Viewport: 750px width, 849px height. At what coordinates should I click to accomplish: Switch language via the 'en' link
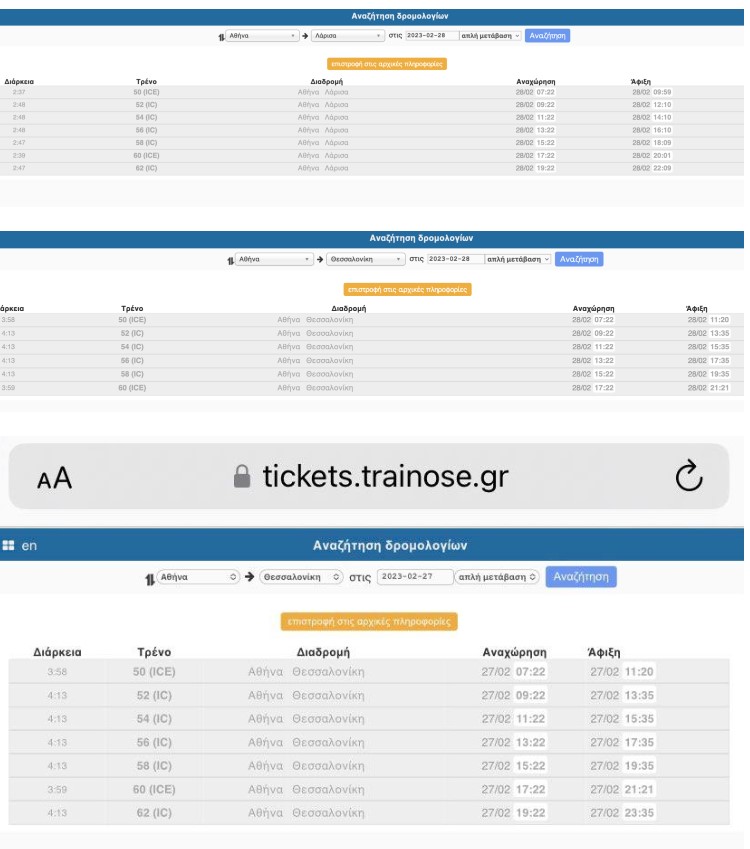(x=29, y=546)
